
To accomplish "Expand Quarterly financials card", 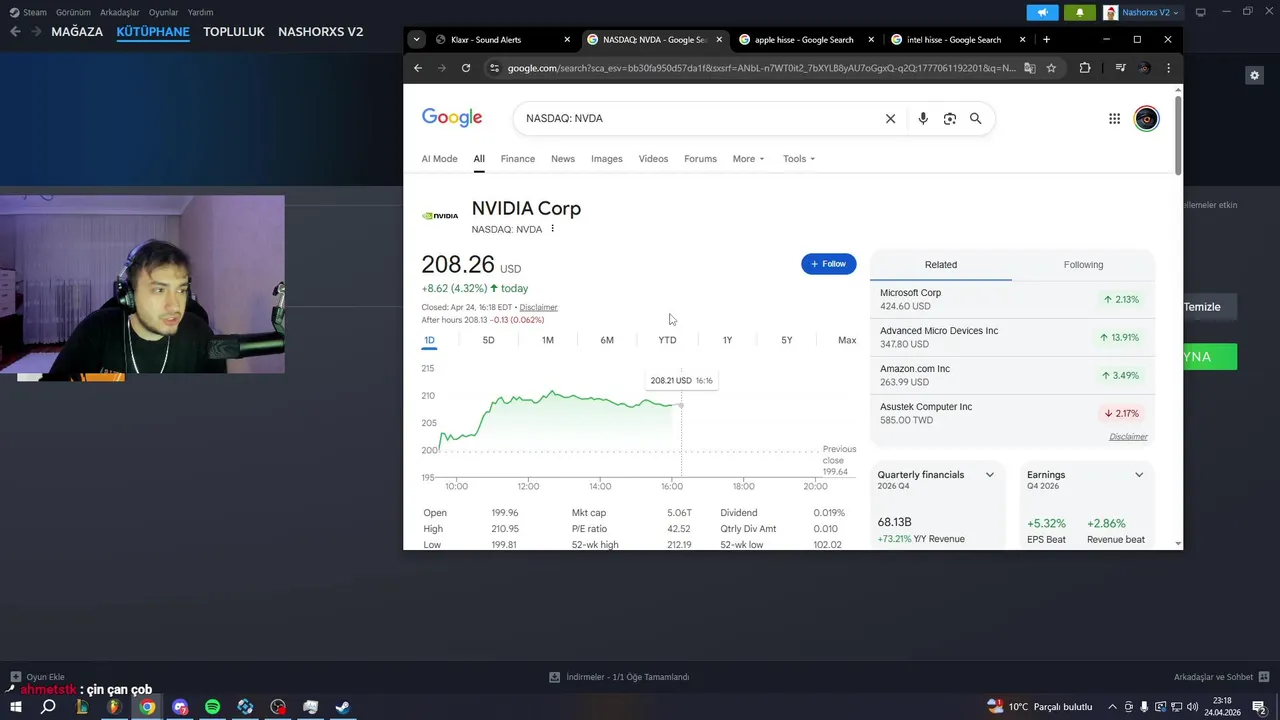I will [990, 475].
